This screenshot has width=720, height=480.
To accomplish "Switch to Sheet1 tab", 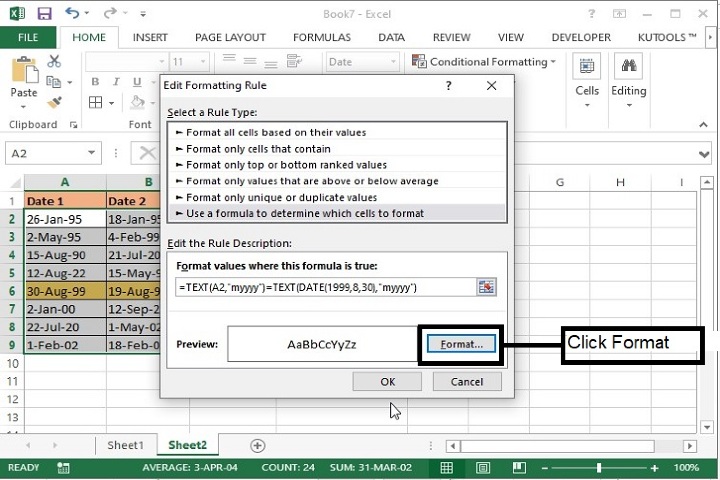I will point(125,445).
